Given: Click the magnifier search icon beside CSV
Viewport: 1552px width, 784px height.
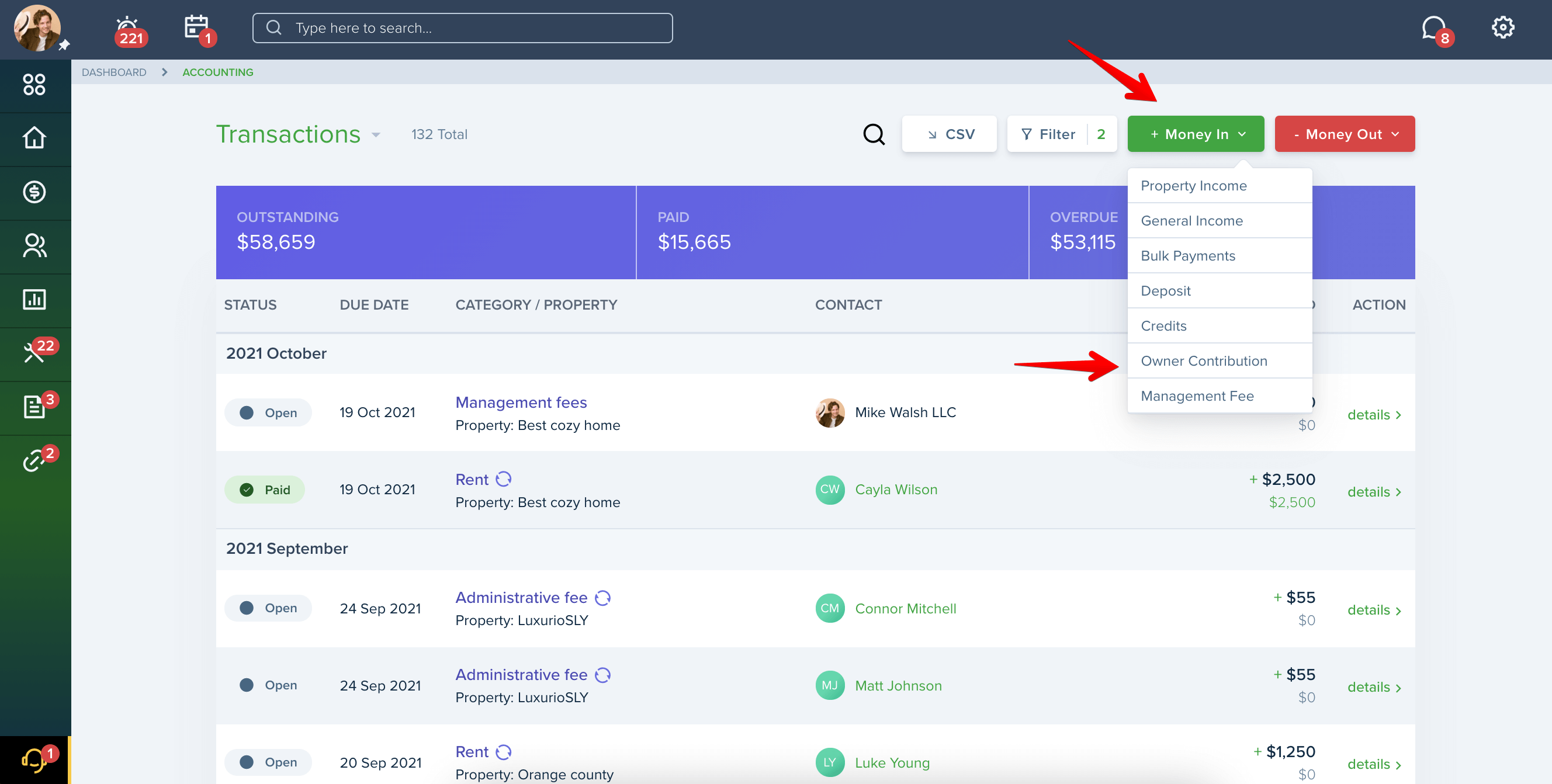Looking at the screenshot, I should pyautogui.click(x=874, y=134).
